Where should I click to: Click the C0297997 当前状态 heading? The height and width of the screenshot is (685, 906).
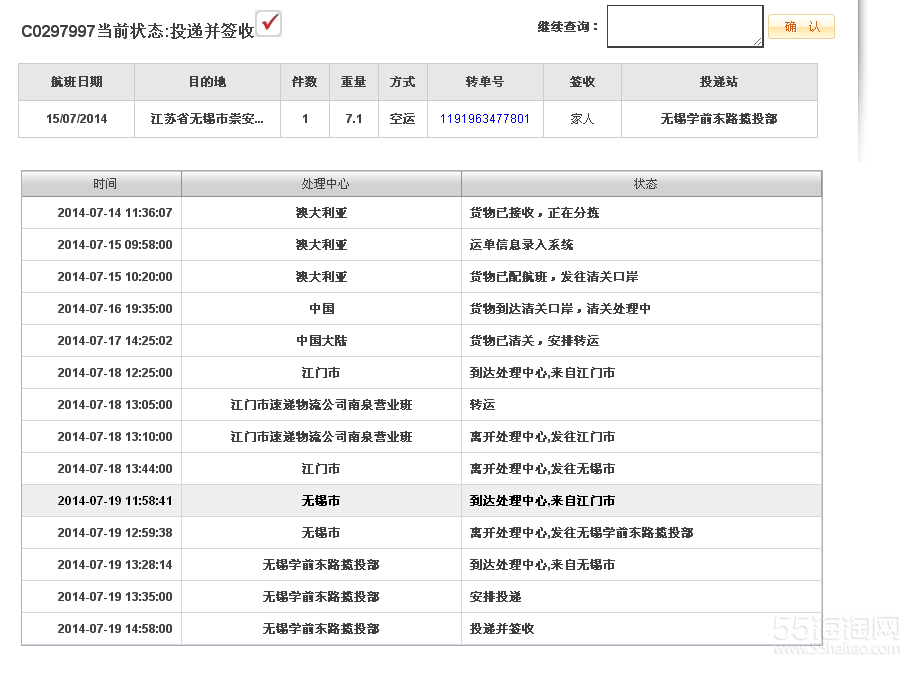pyautogui.click(x=138, y=31)
